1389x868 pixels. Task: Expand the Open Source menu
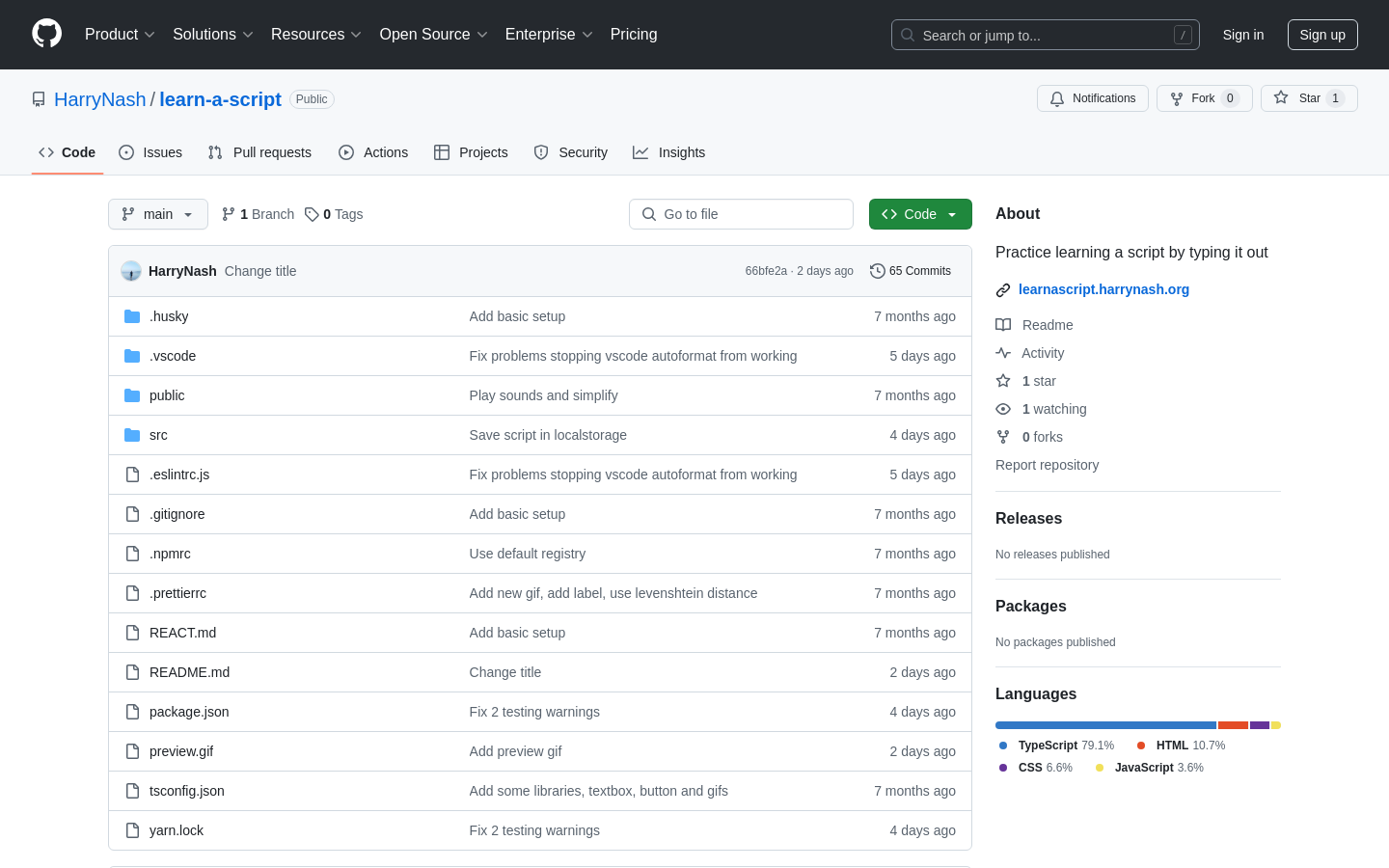(x=434, y=35)
